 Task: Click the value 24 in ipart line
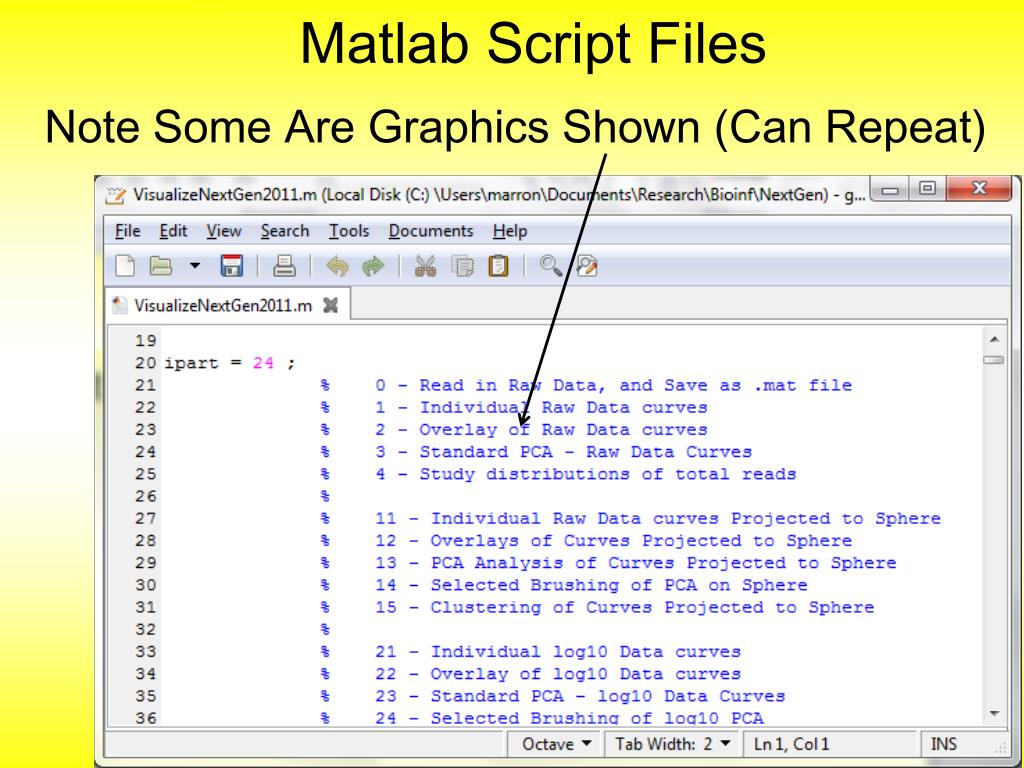[263, 363]
